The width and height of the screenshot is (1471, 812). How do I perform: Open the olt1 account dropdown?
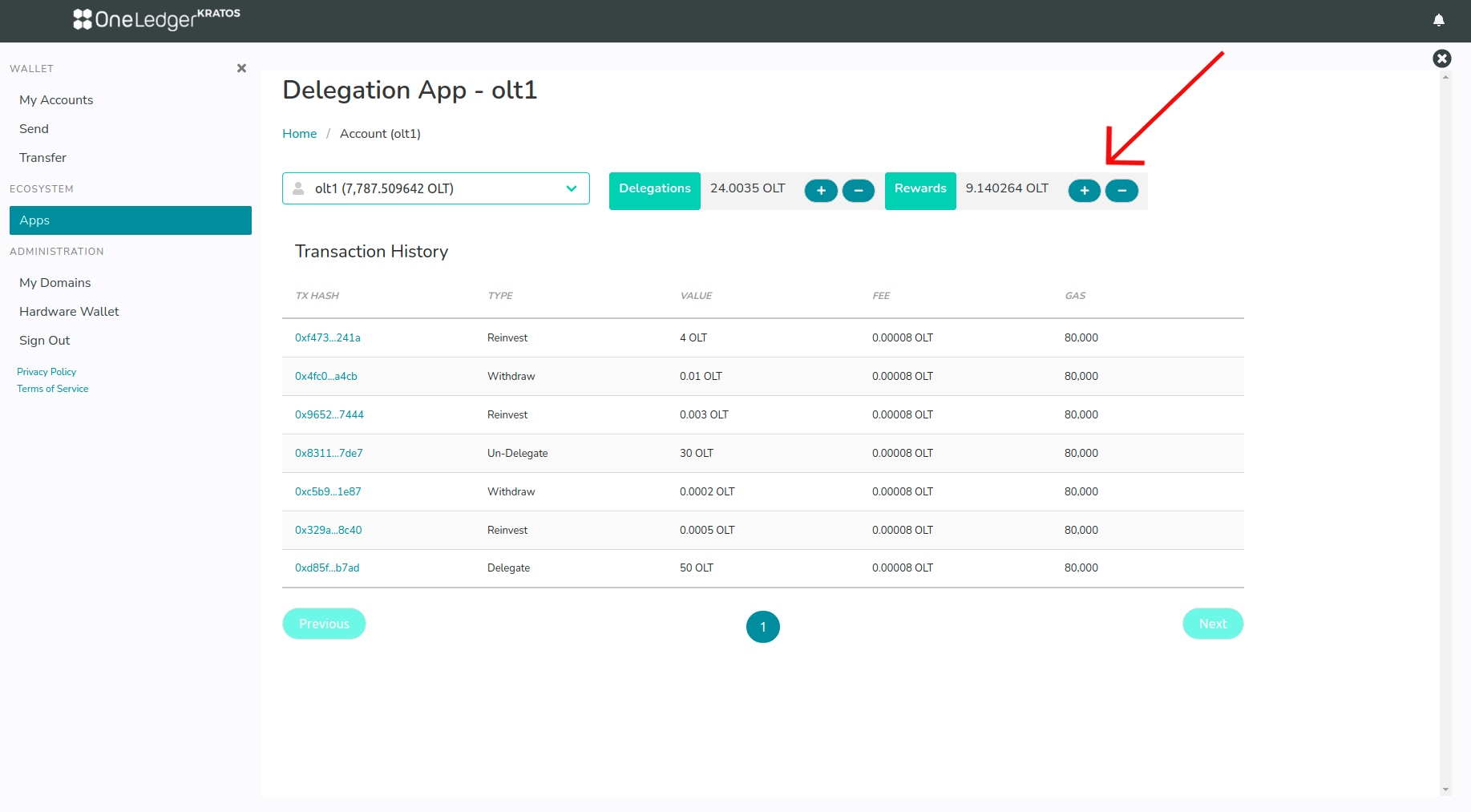[435, 188]
